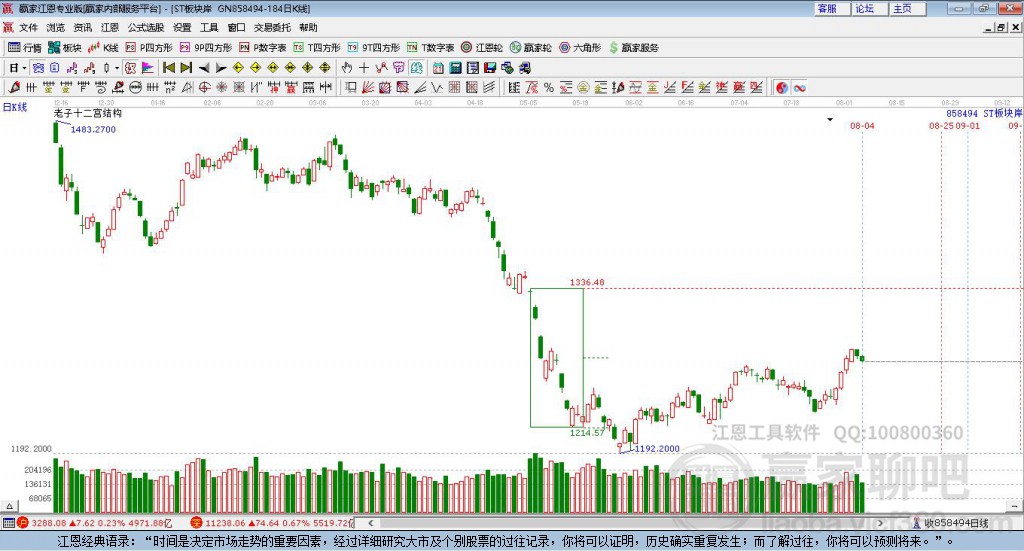Viewport: 1024px width, 551px height.
Task: Click the Shenzhen index 11238.06 status
Action: 272,523
